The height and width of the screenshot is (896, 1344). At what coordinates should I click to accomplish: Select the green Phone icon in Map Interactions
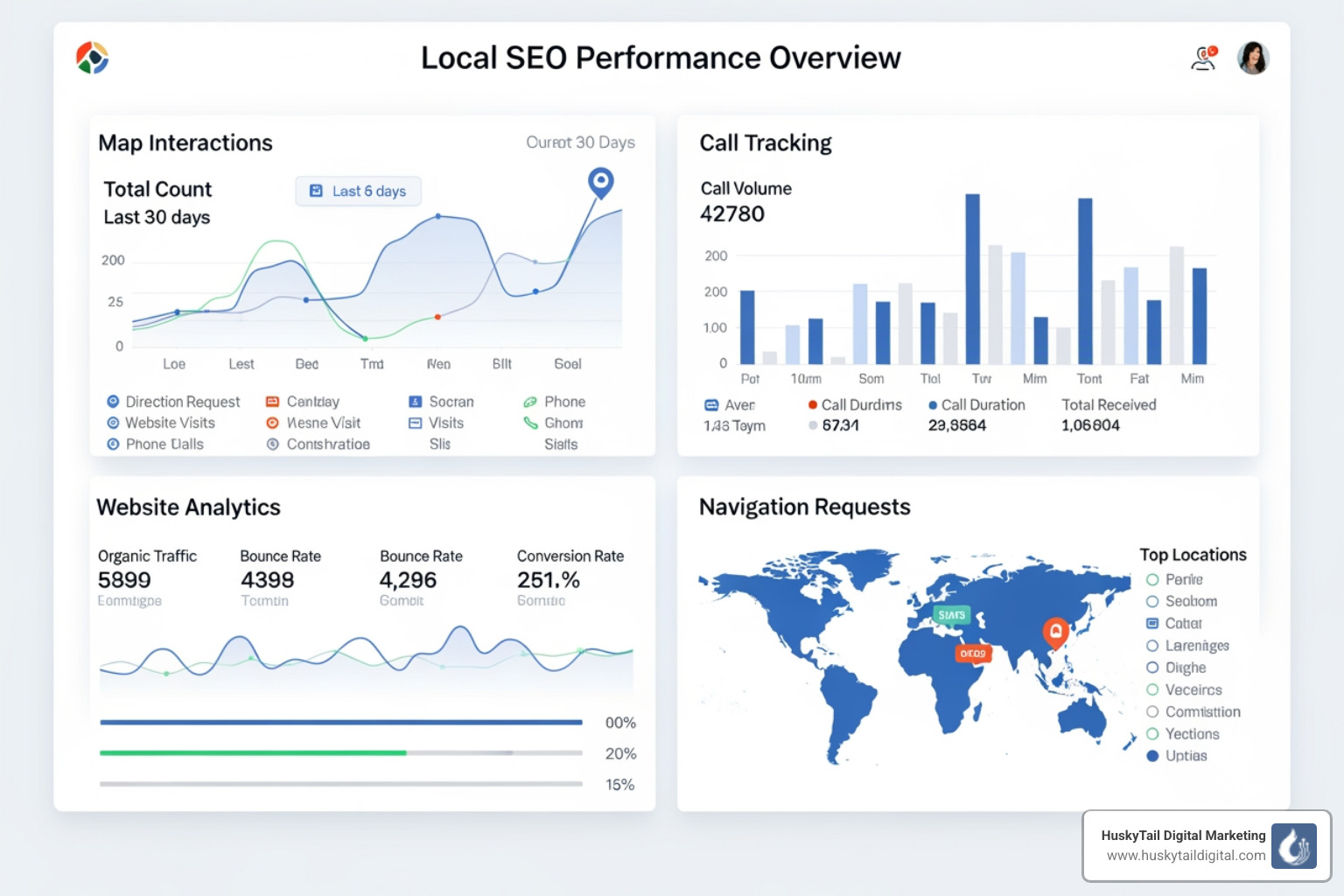(x=529, y=401)
